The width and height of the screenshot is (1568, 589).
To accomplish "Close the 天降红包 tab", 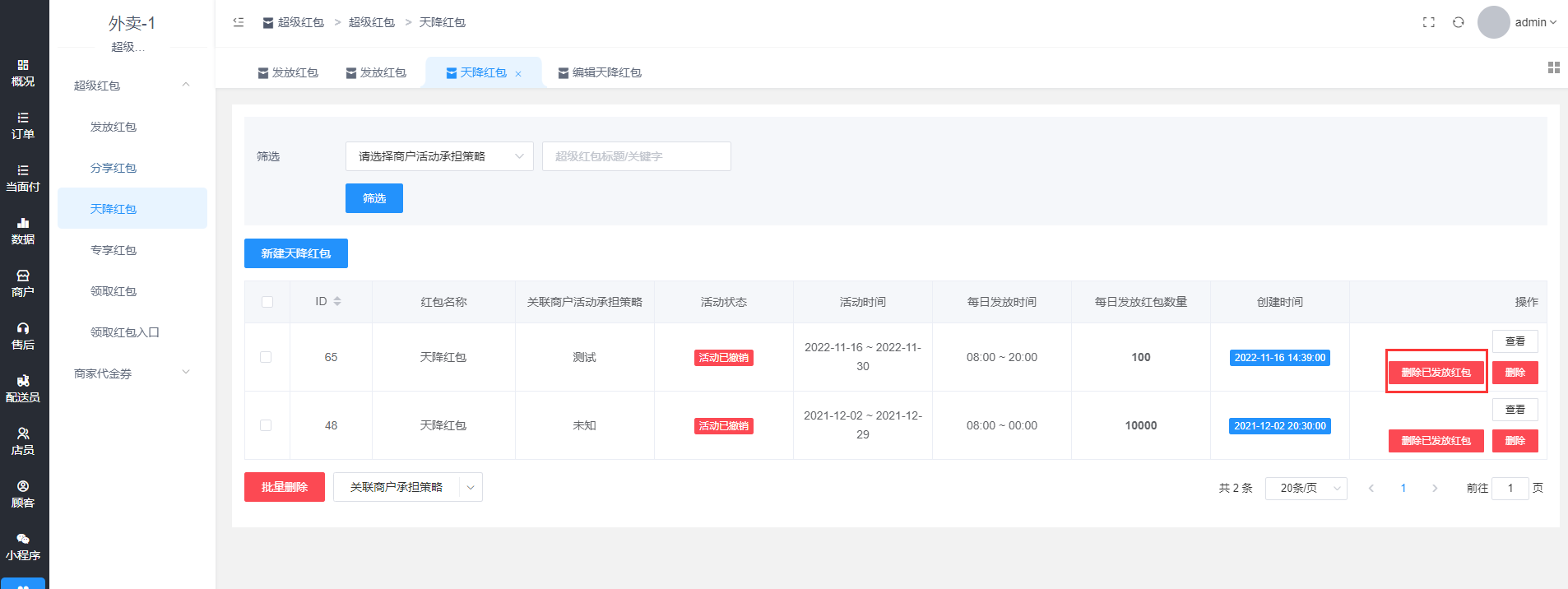I will (518, 73).
